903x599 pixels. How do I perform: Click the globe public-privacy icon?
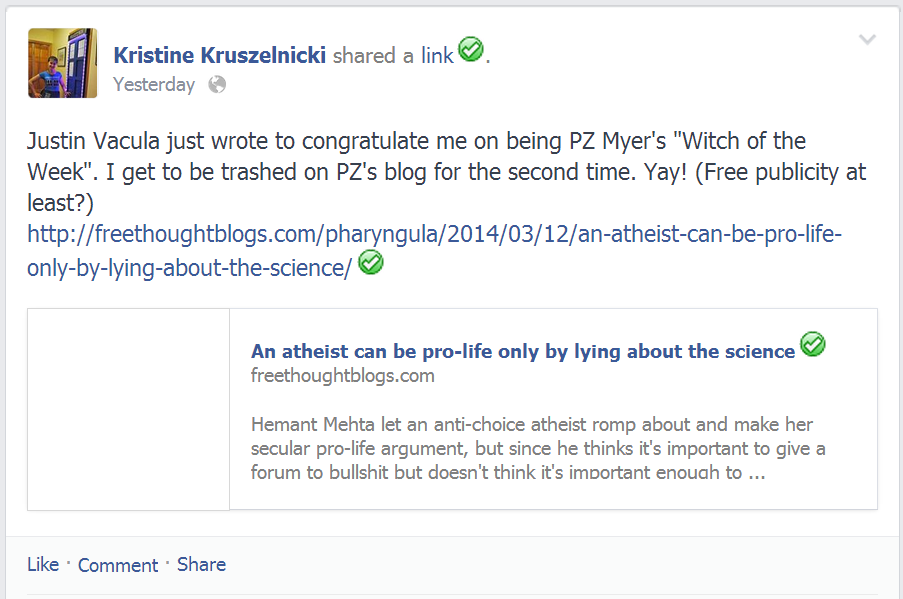tap(217, 84)
